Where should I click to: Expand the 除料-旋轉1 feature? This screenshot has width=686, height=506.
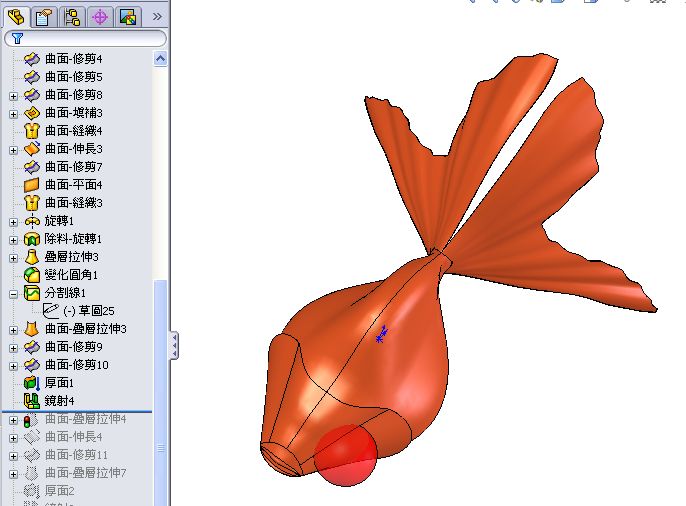[14, 240]
